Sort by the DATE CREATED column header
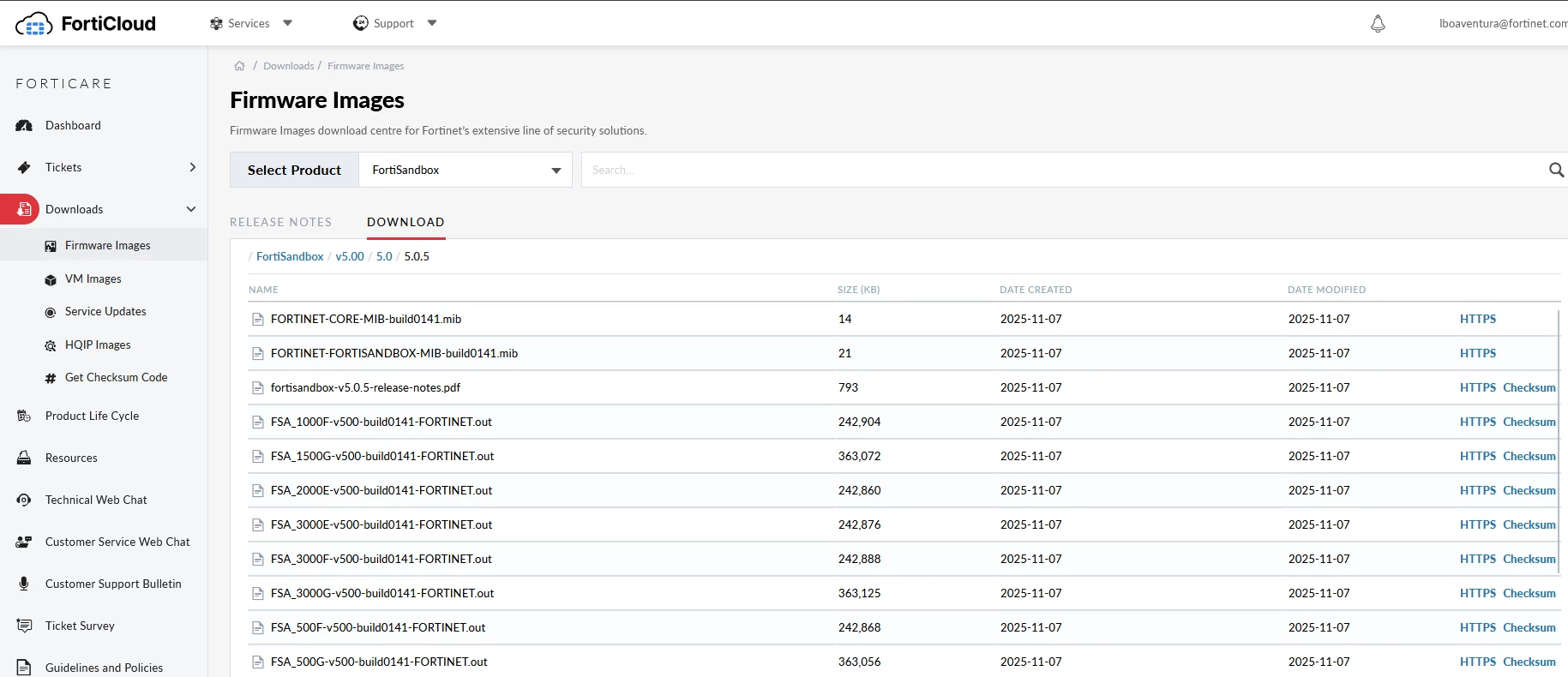The image size is (1568, 677). click(x=1036, y=290)
